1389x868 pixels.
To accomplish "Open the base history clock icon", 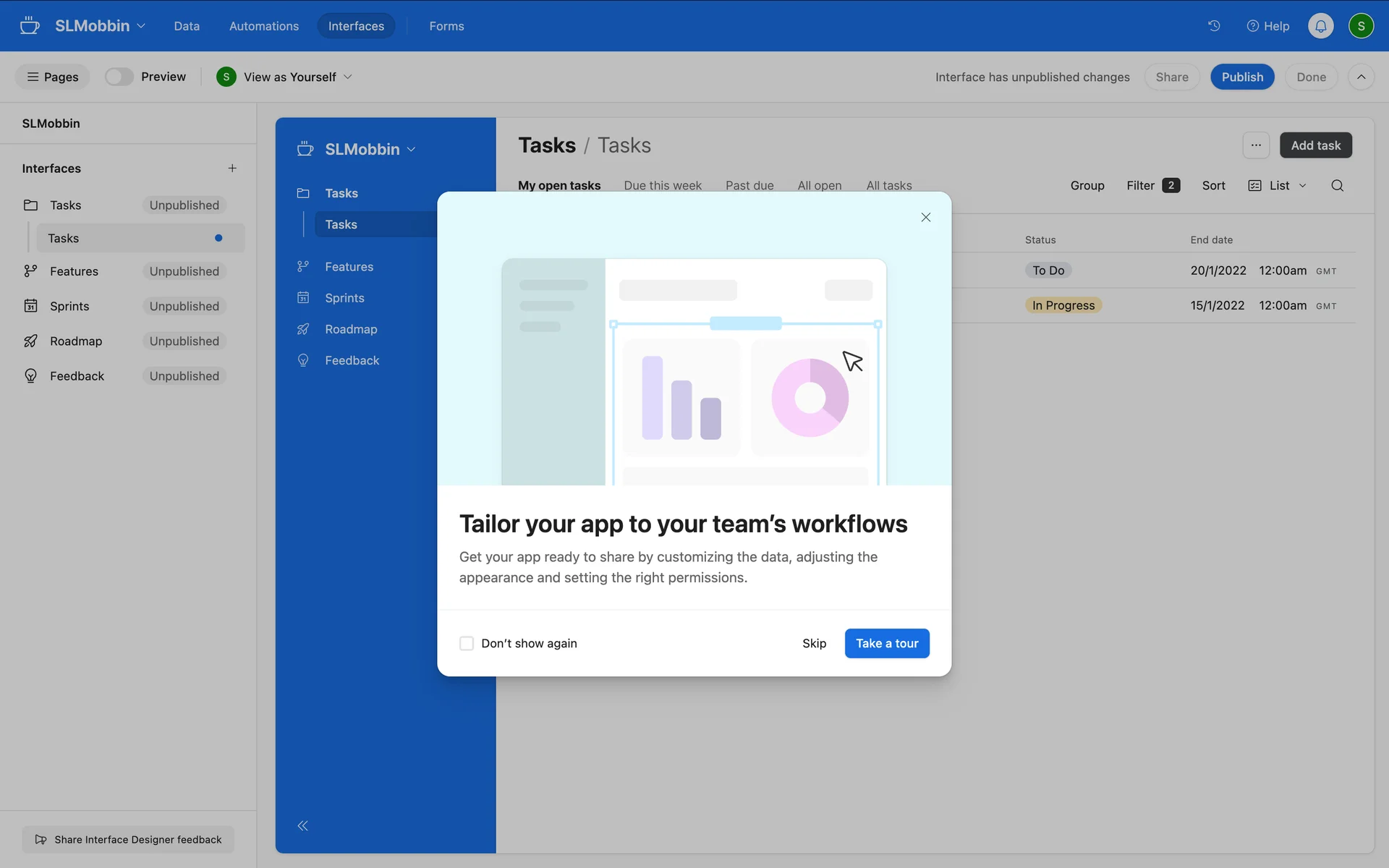I will pos(1214,26).
